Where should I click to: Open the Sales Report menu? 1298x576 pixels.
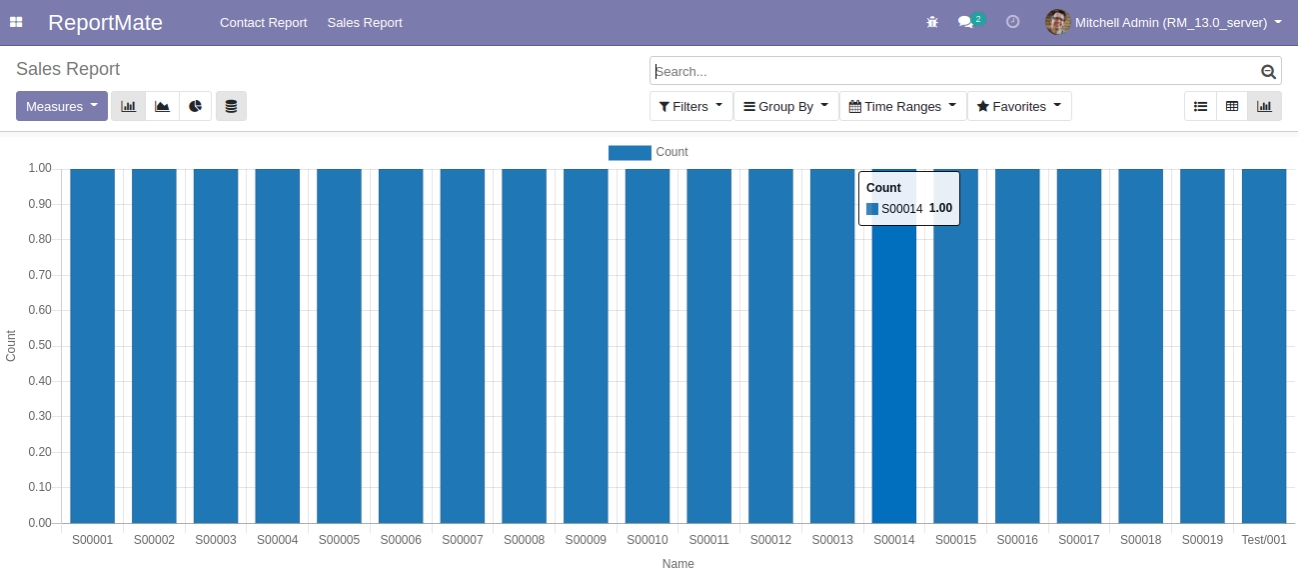point(364,22)
